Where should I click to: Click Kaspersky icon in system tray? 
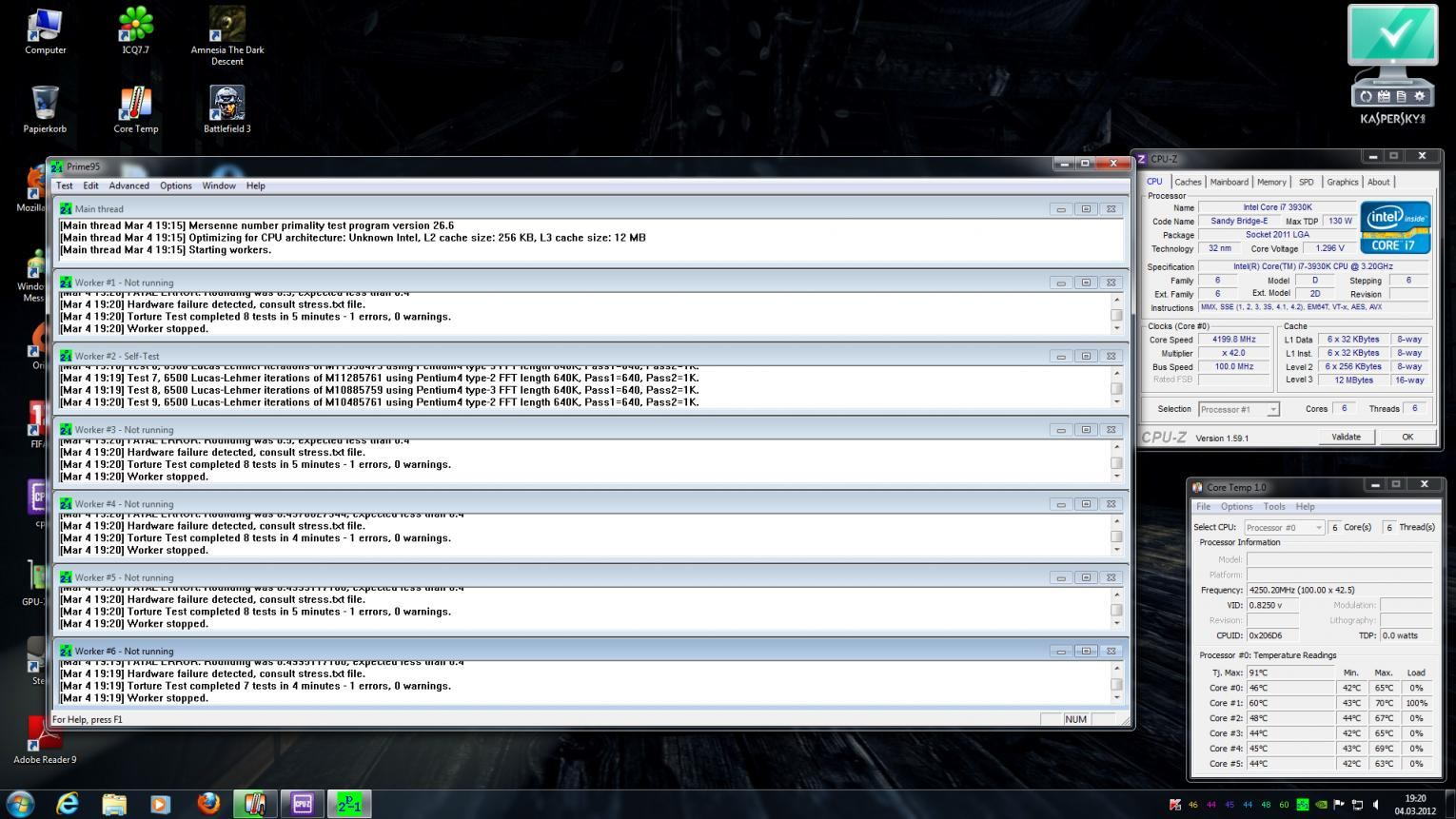click(x=1175, y=805)
